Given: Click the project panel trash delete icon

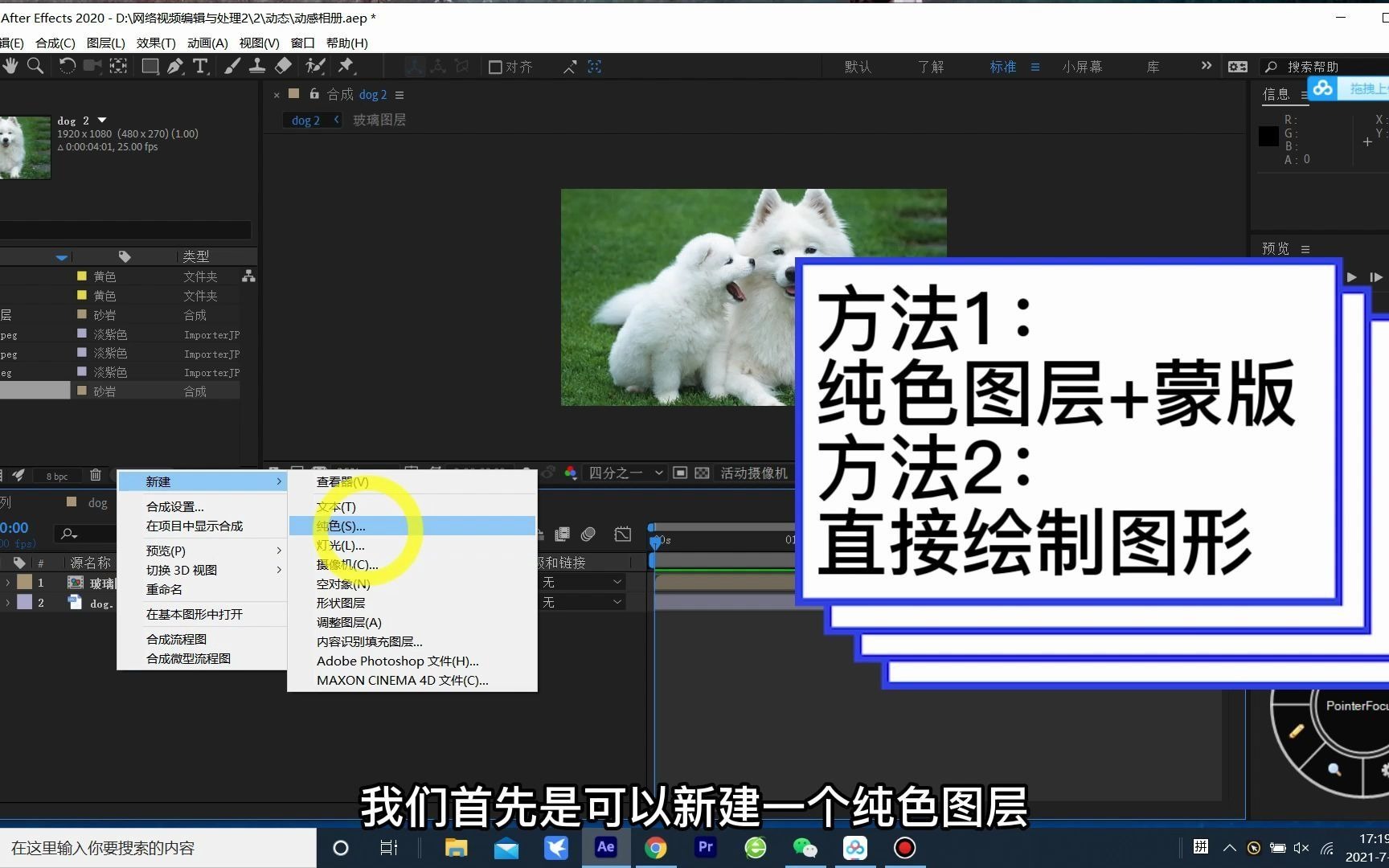Looking at the screenshot, I should coord(96,475).
